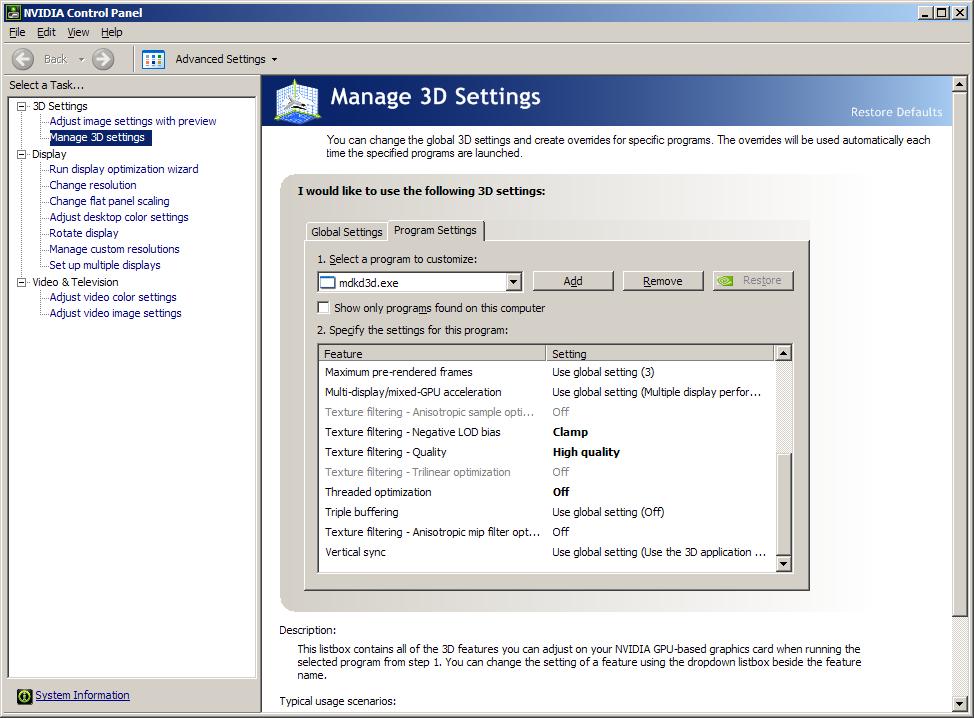This screenshot has height=718, width=974.
Task: Click the Remove button
Action: (x=663, y=281)
